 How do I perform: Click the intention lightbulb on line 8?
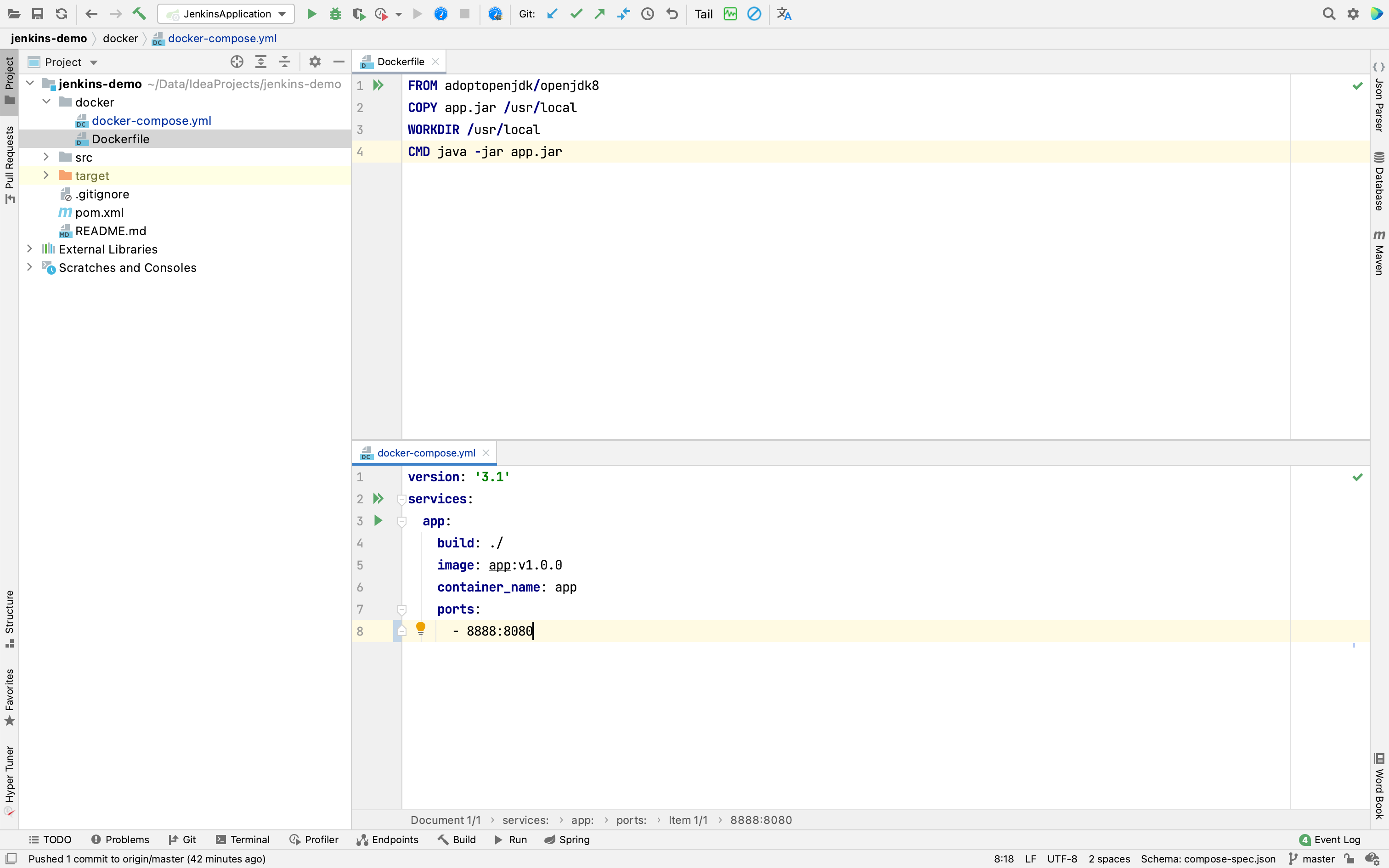pos(421,628)
